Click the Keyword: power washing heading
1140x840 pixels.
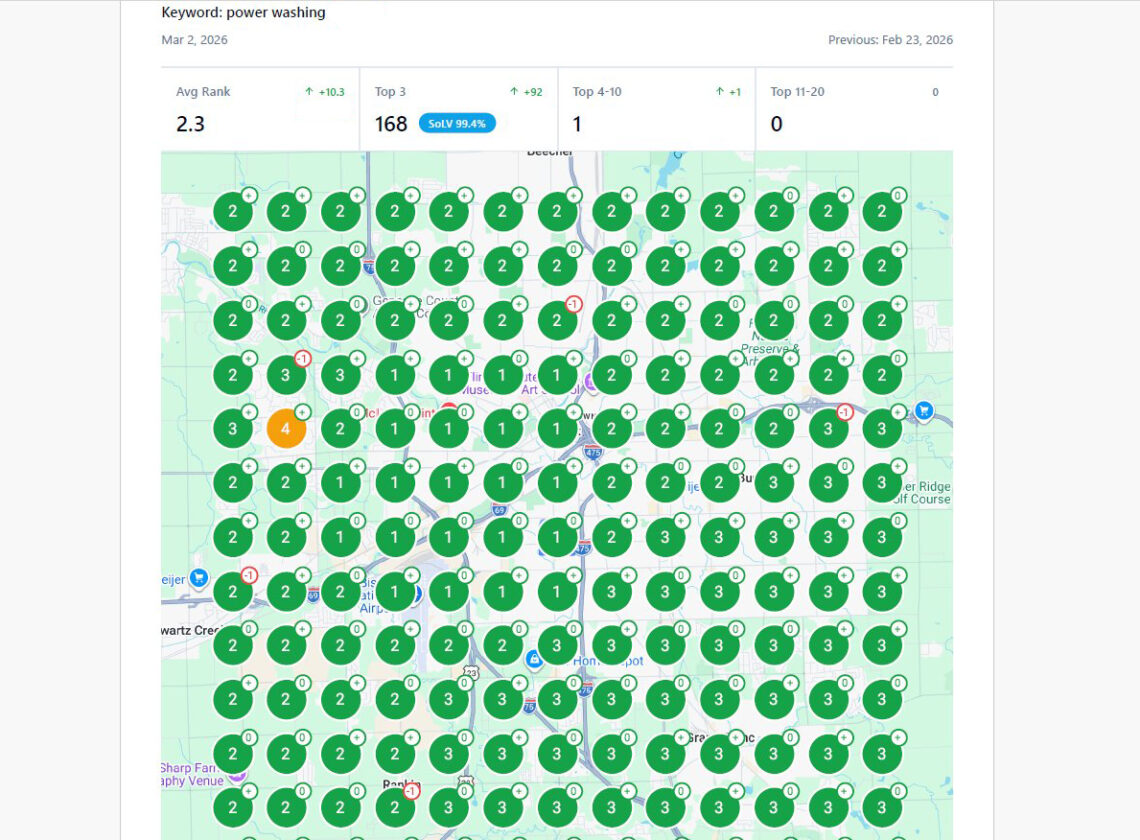pyautogui.click(x=243, y=13)
